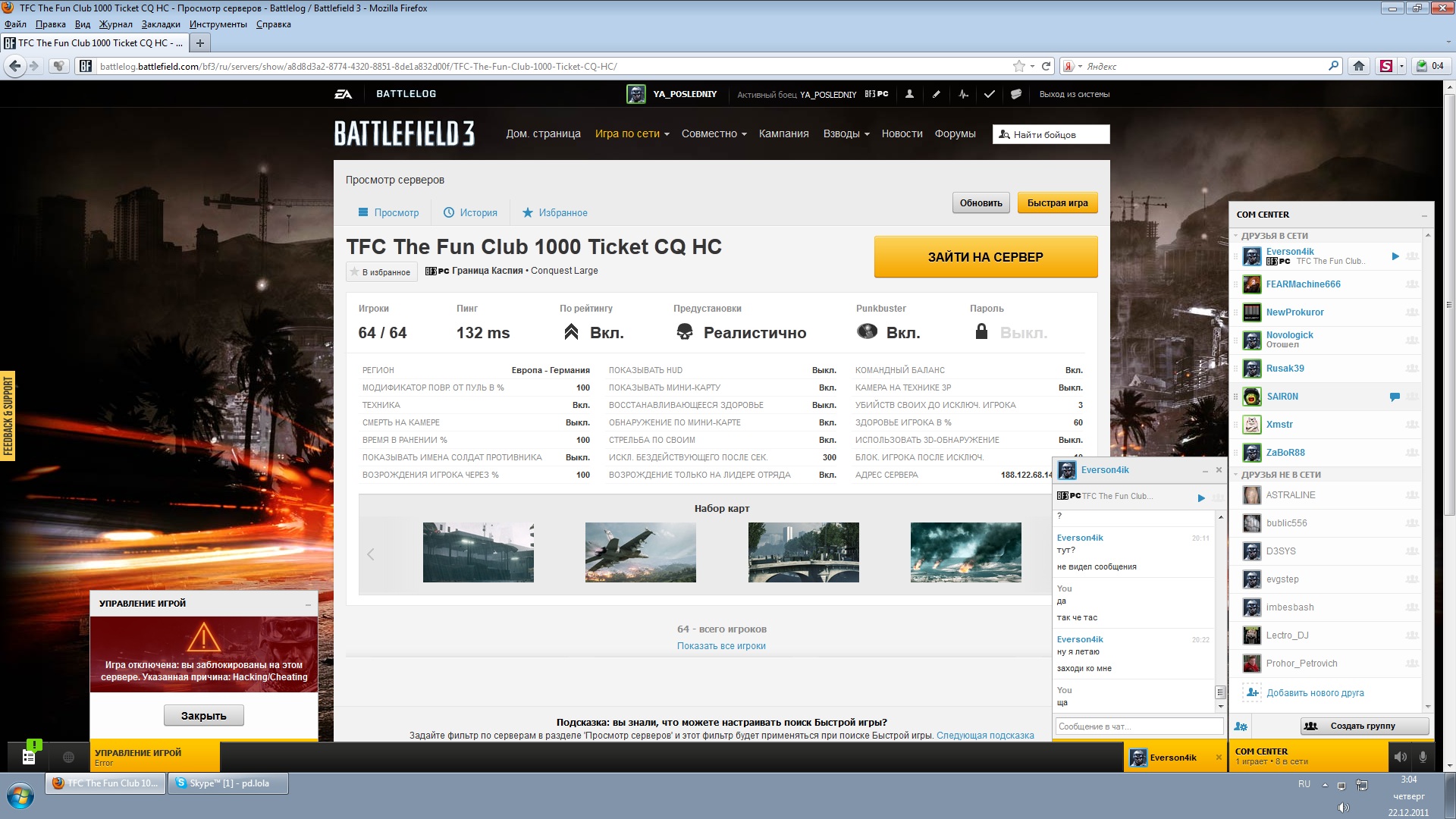Click the Найти бойцов search field
The width and height of the screenshot is (1456, 819).
coord(1051,134)
